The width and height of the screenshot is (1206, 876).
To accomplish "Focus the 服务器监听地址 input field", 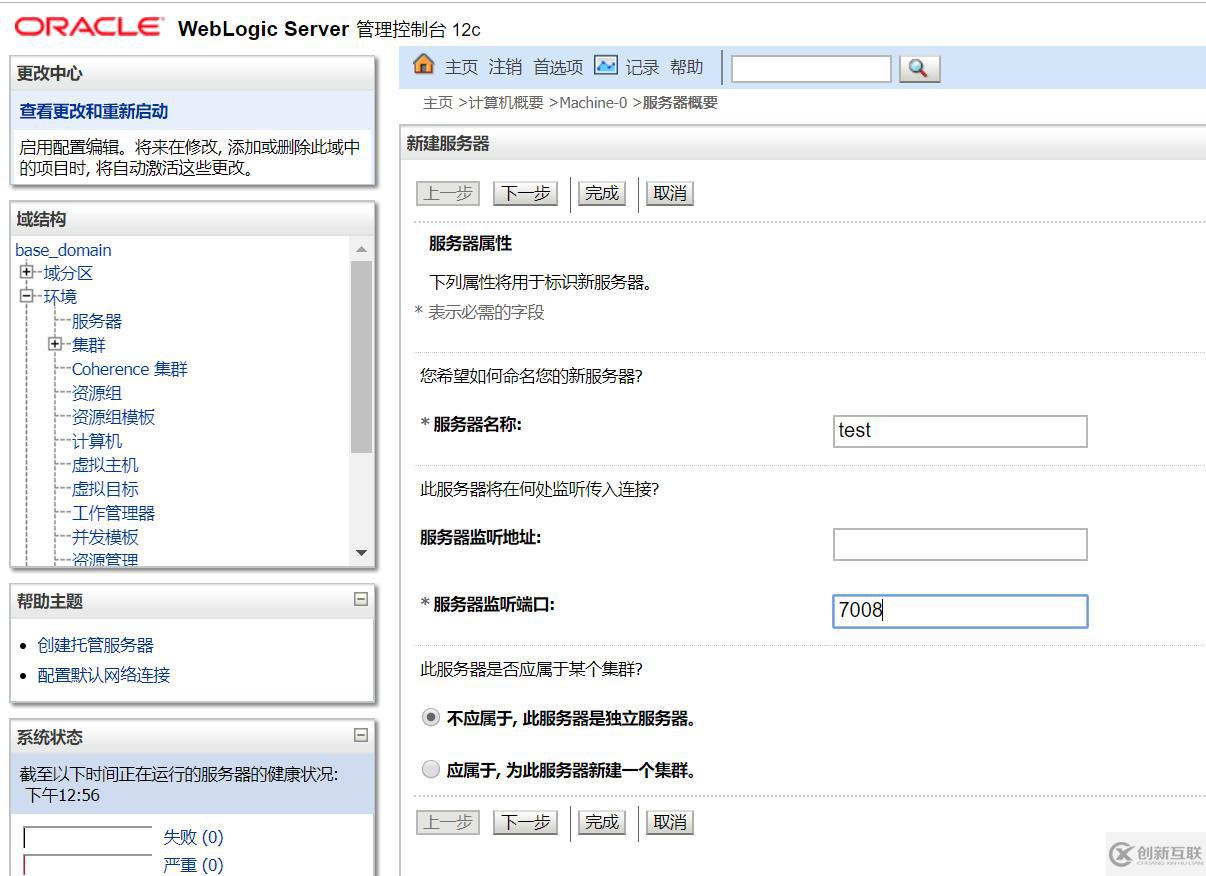I will click(960, 545).
